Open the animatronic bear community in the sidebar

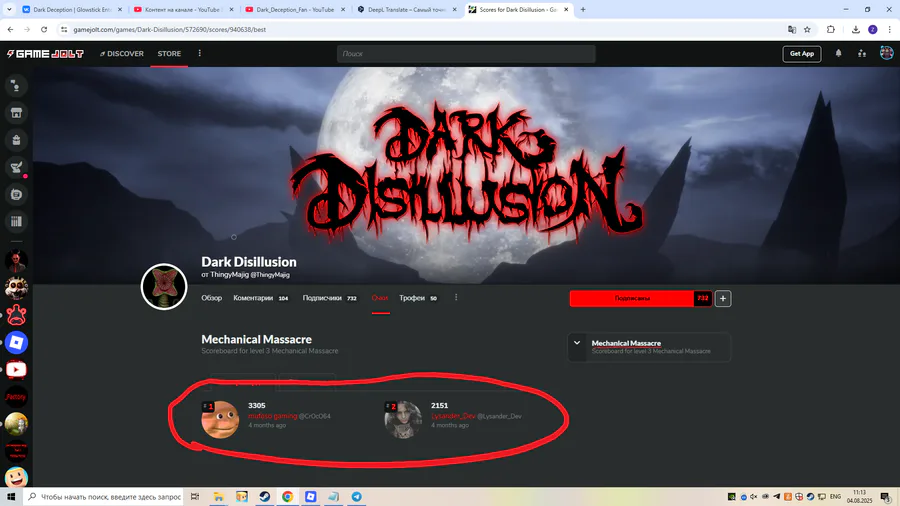click(x=16, y=288)
